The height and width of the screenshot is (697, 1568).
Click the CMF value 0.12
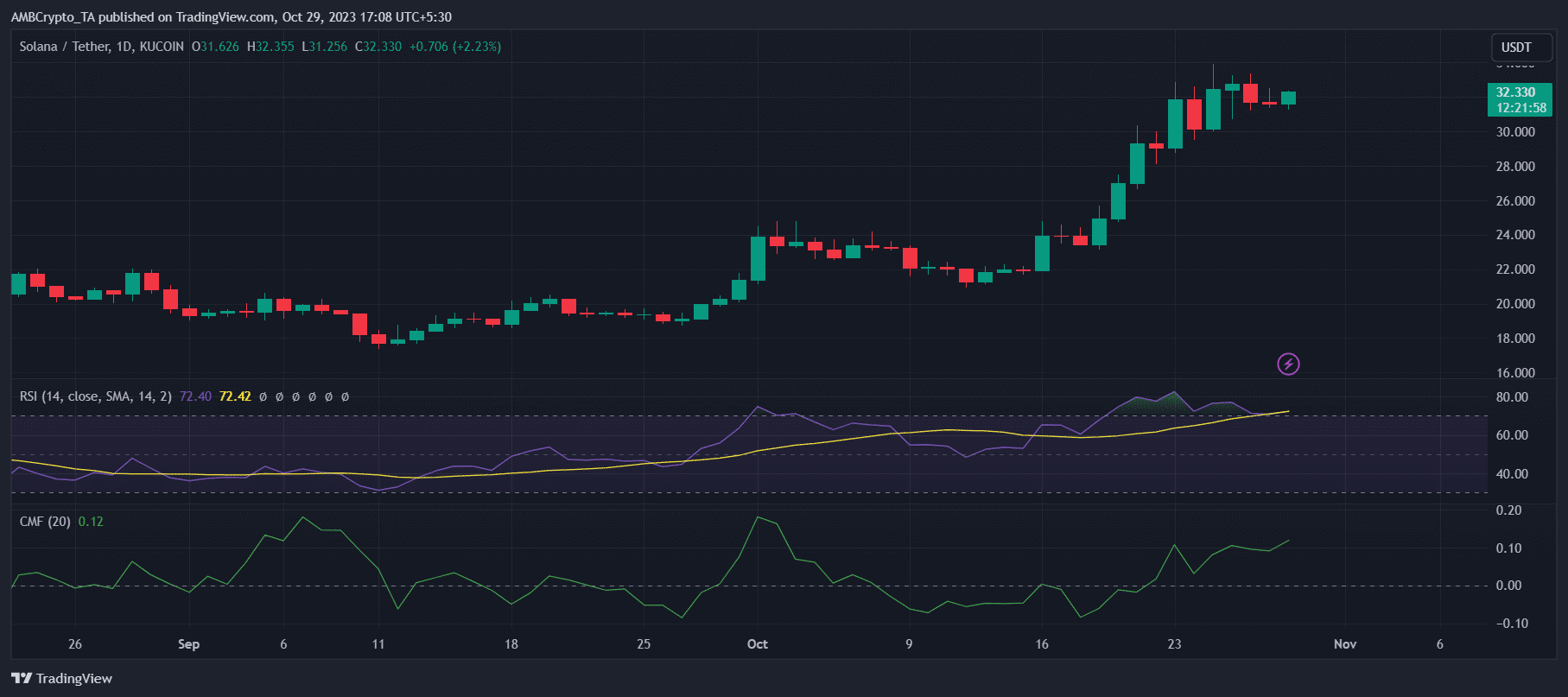click(91, 522)
